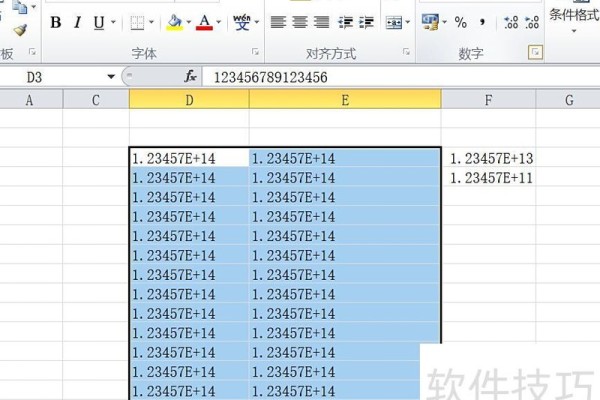The image size is (600, 400).
Task: Open underline style dropdown arrow
Action: coord(113,22)
